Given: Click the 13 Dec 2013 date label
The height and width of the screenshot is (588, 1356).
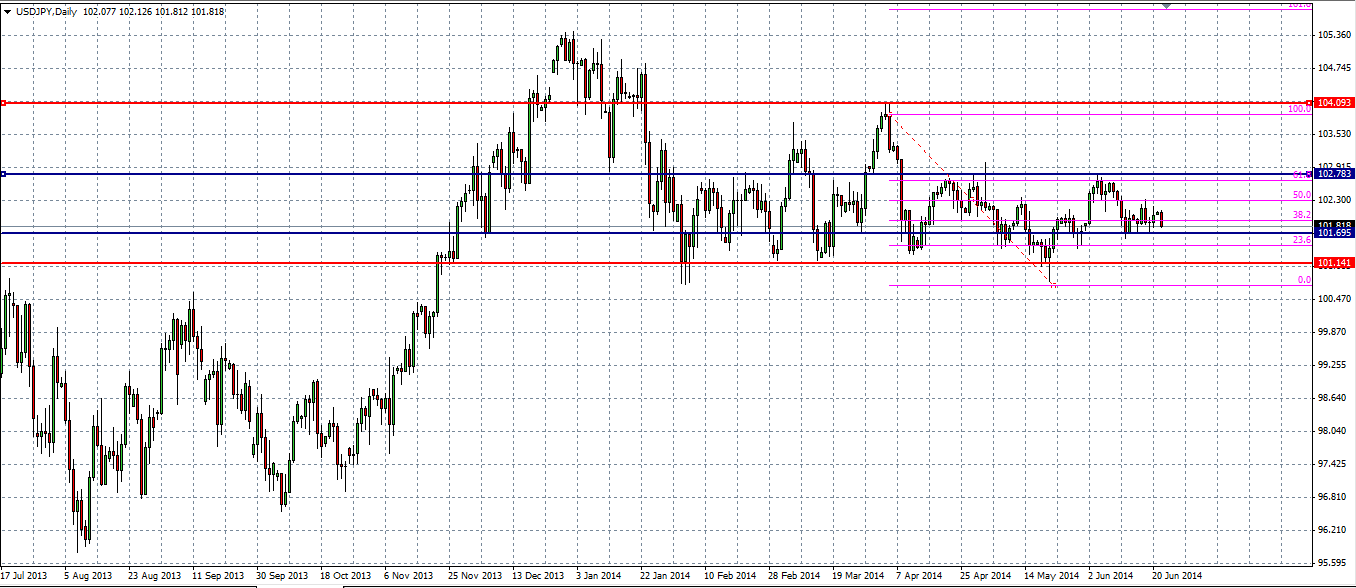Looking at the screenshot, I should click(537, 577).
